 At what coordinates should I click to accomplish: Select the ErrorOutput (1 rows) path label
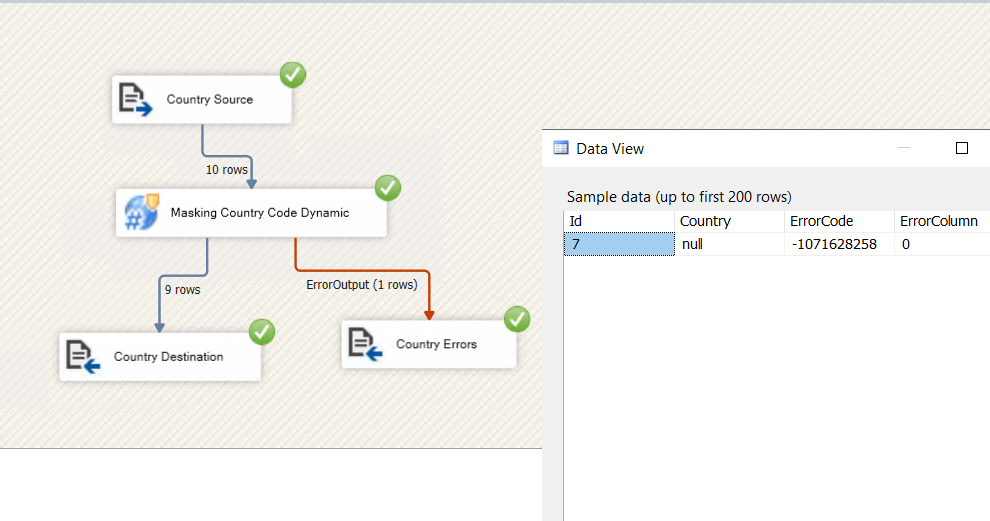click(x=361, y=285)
